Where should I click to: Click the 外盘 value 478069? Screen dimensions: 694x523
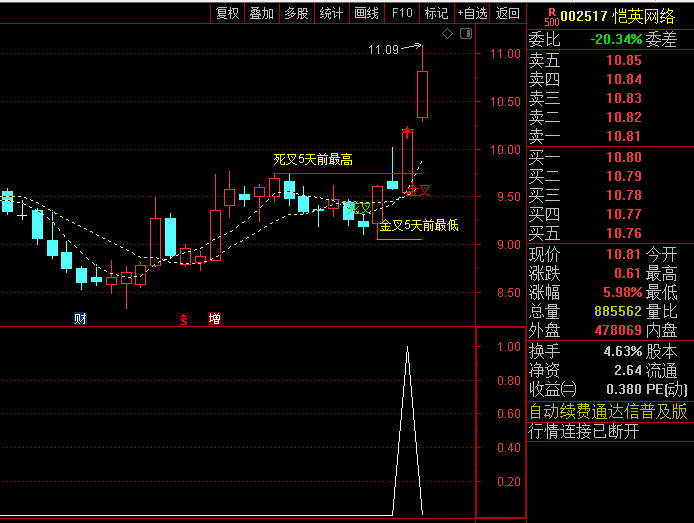[x=618, y=331]
